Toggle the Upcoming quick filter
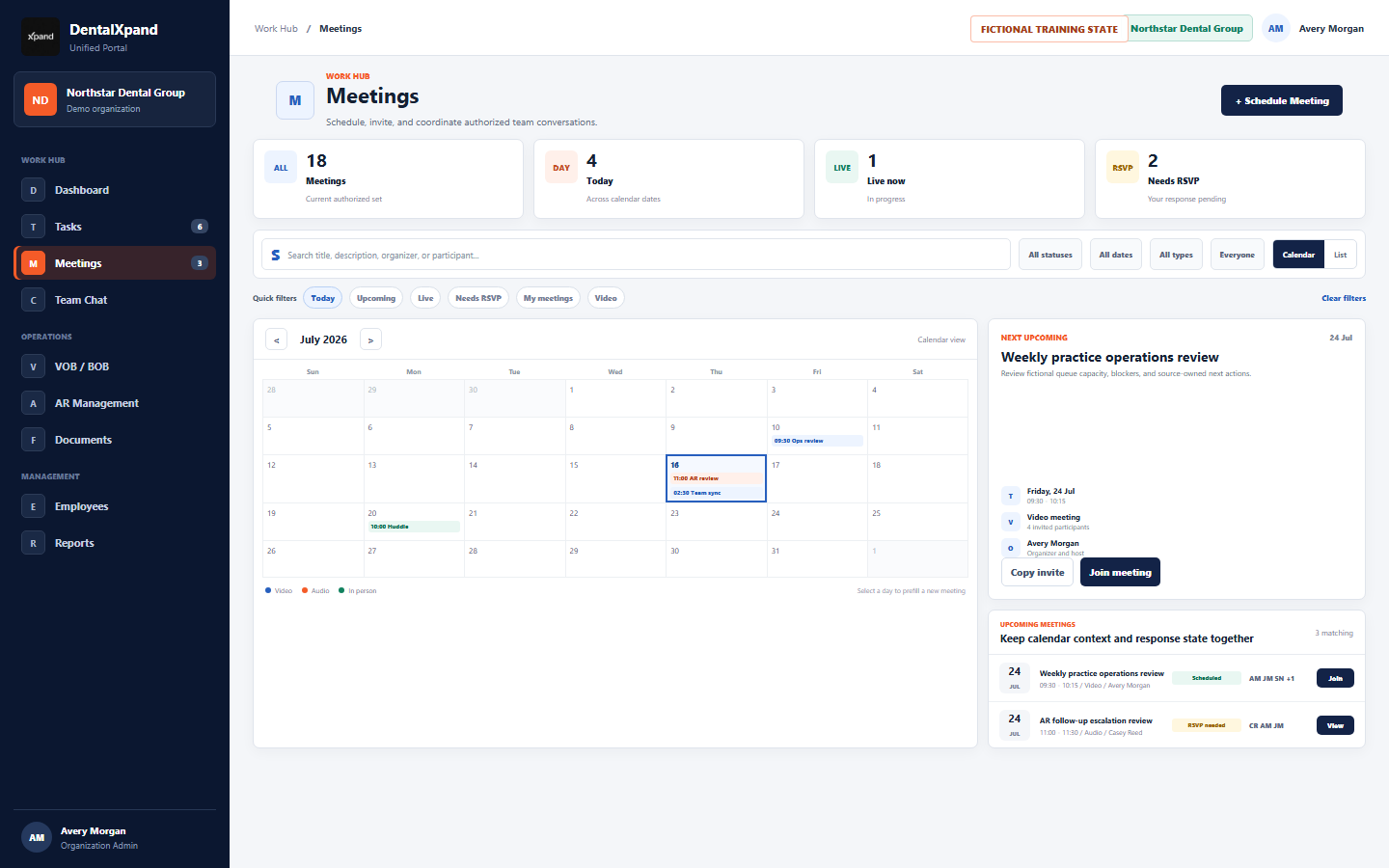 376,298
